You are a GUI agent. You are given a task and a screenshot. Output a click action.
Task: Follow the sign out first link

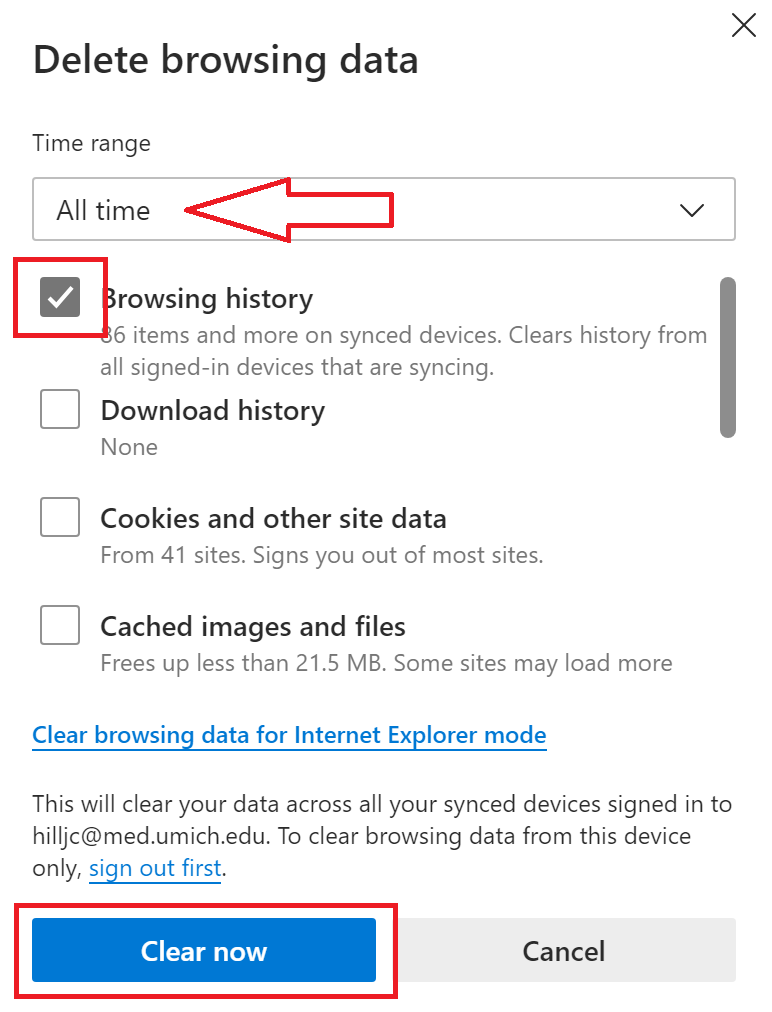click(155, 868)
